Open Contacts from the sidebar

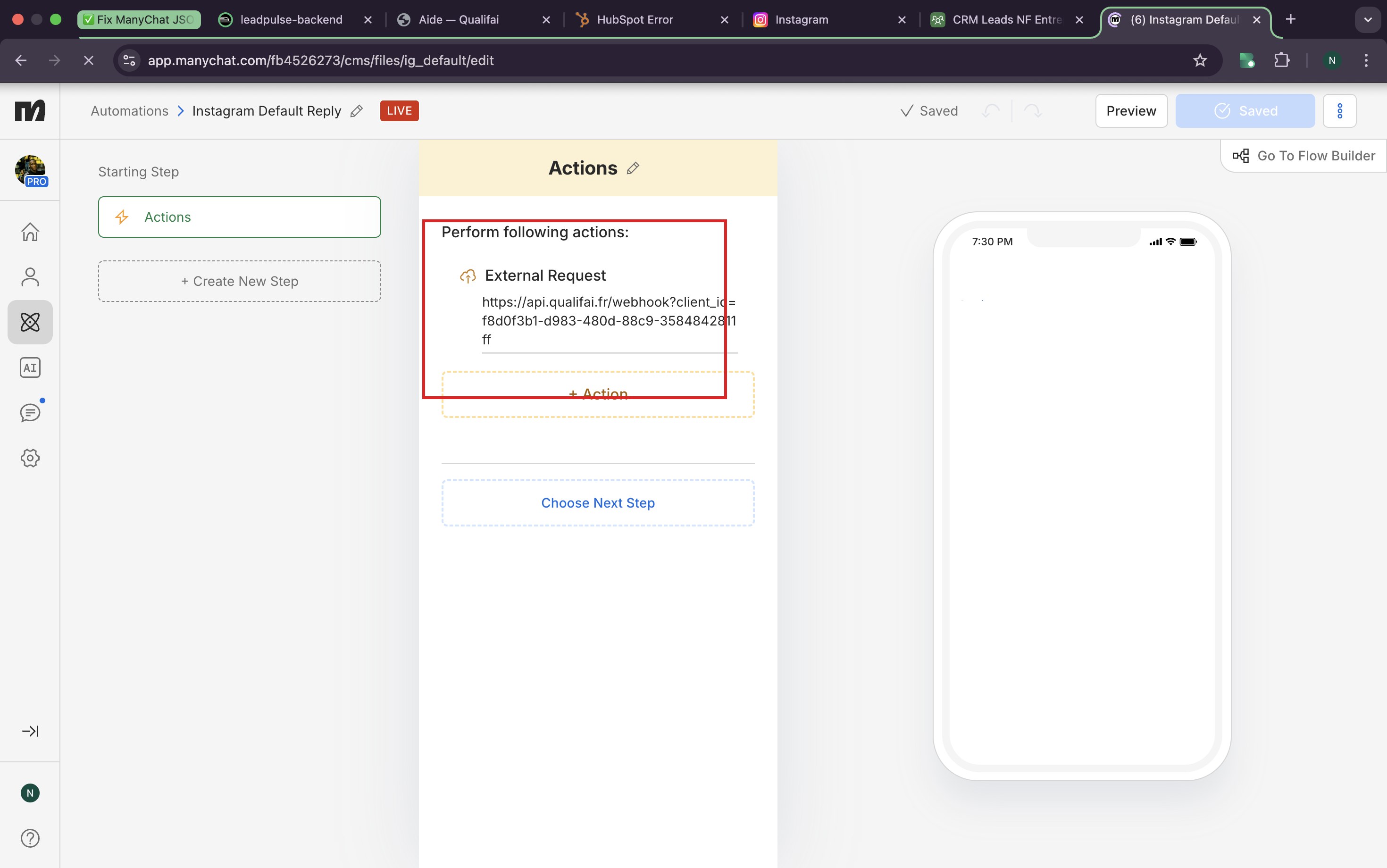click(x=29, y=277)
